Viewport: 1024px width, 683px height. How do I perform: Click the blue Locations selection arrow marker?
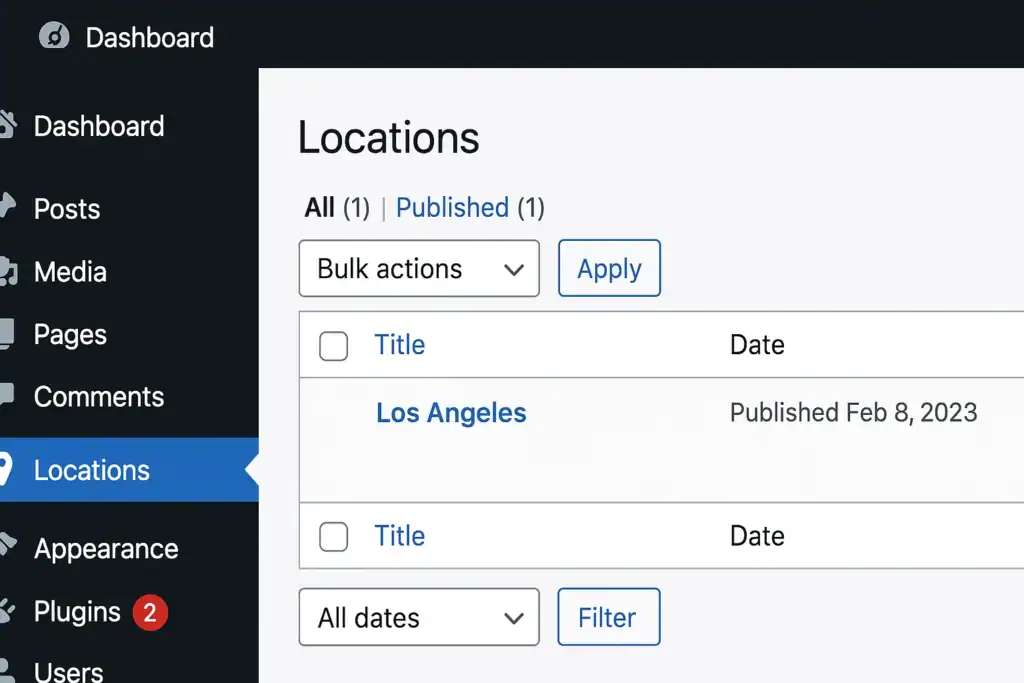252,470
